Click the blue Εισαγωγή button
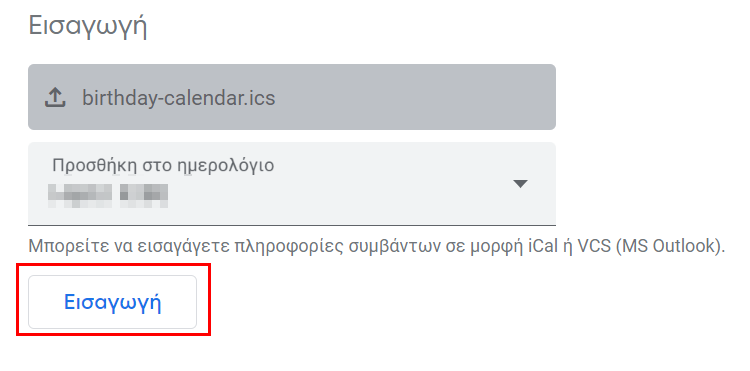Screen dimensions: 750x371 tap(112, 302)
